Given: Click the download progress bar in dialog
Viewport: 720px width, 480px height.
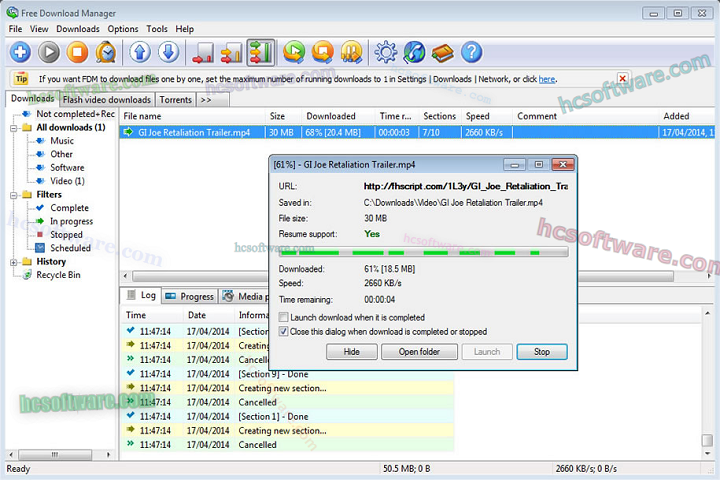Looking at the screenshot, I should click(x=423, y=252).
